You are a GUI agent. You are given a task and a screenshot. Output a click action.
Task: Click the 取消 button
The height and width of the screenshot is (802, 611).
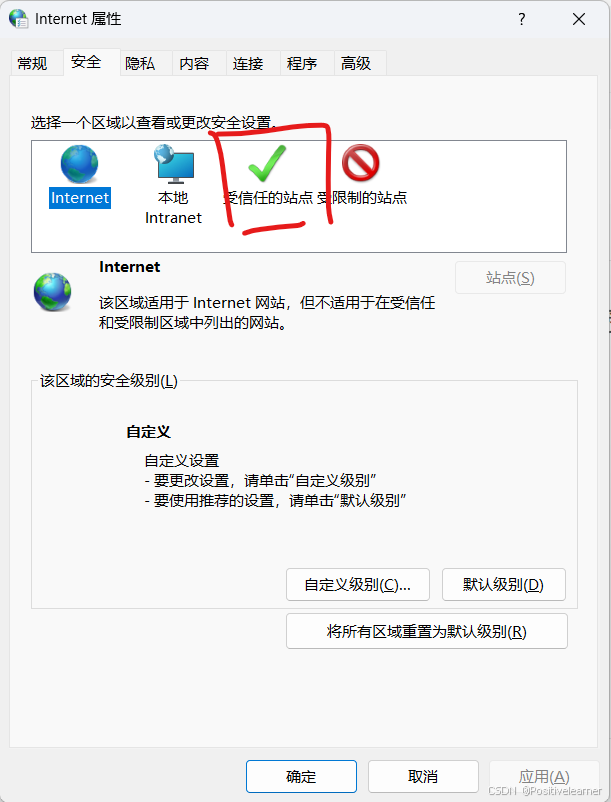click(423, 776)
